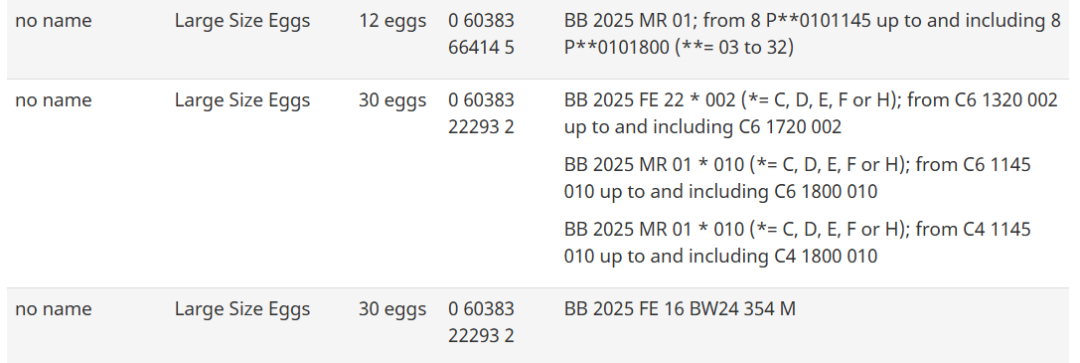1080x363 pixels.
Task: Click UPC 0 60383 22293 2 in the last row
Action: tap(481, 322)
